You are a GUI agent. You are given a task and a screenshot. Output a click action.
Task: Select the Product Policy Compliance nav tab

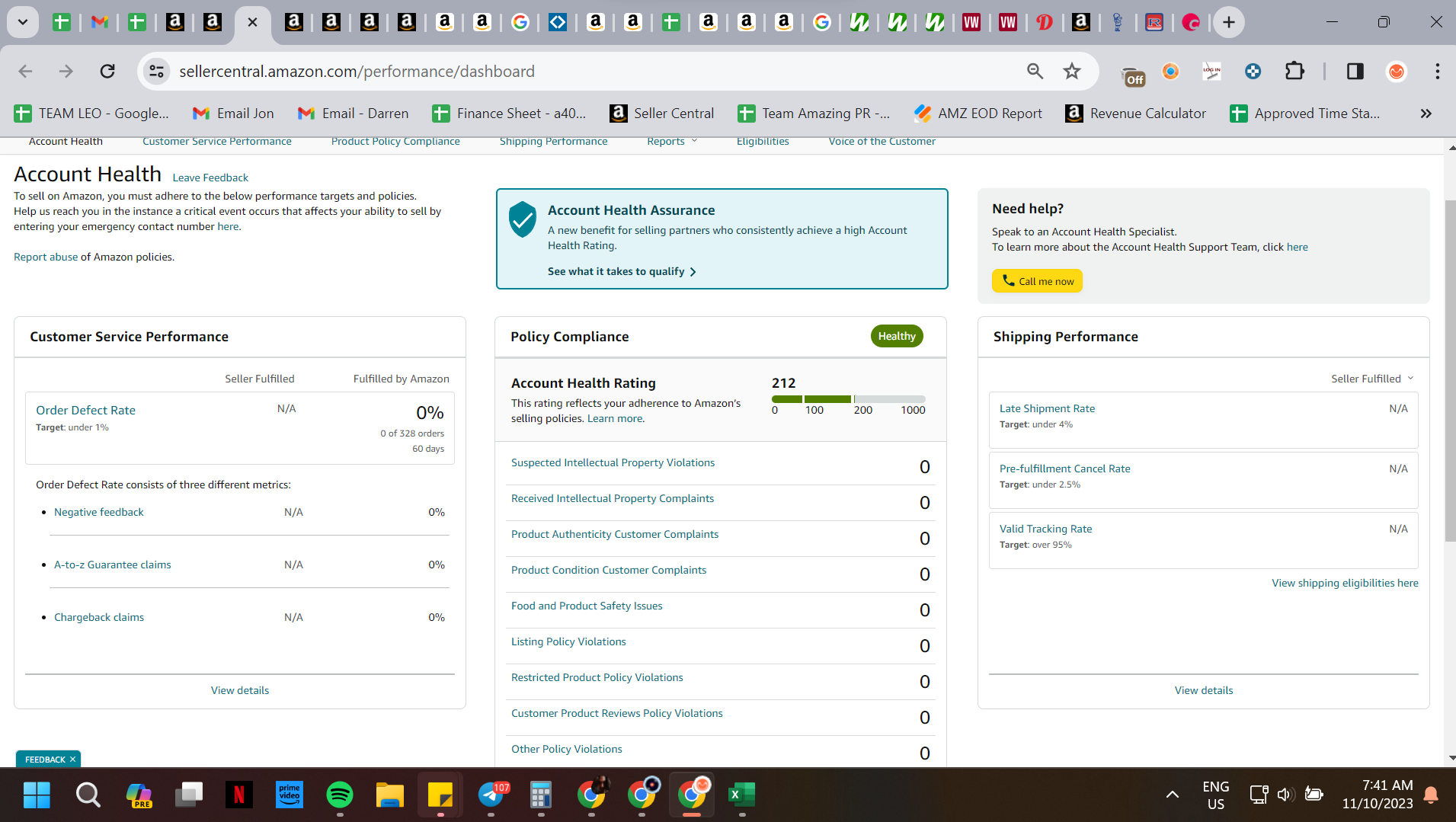(395, 142)
